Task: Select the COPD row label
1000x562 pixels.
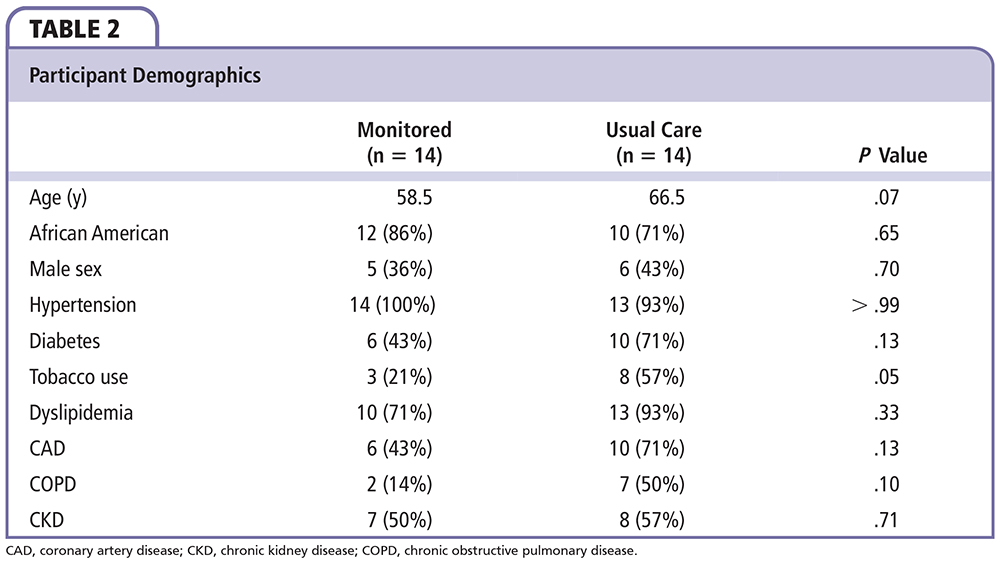Action: click(x=54, y=485)
